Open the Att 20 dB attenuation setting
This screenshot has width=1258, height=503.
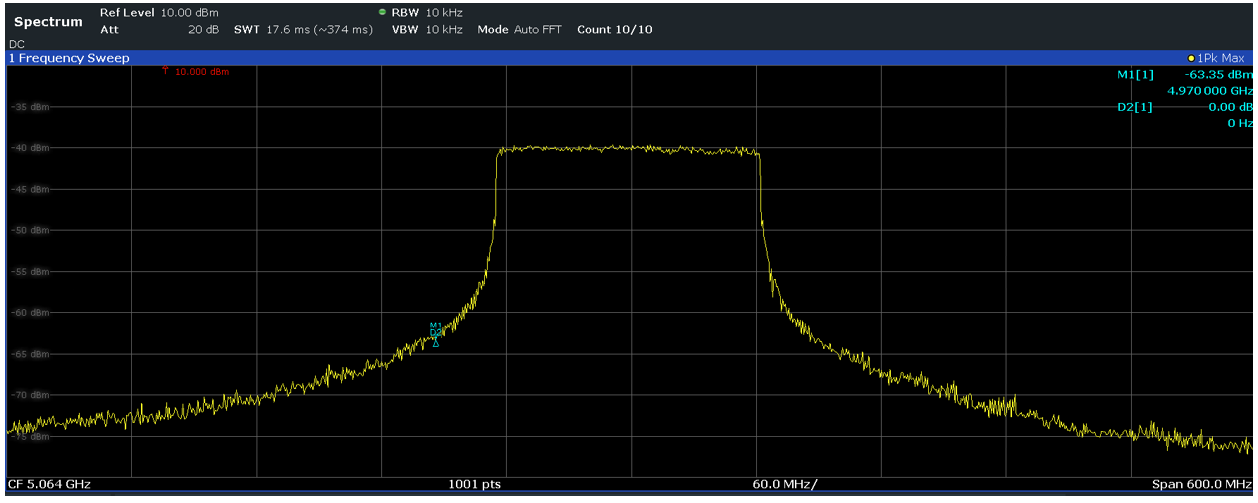coord(159,29)
